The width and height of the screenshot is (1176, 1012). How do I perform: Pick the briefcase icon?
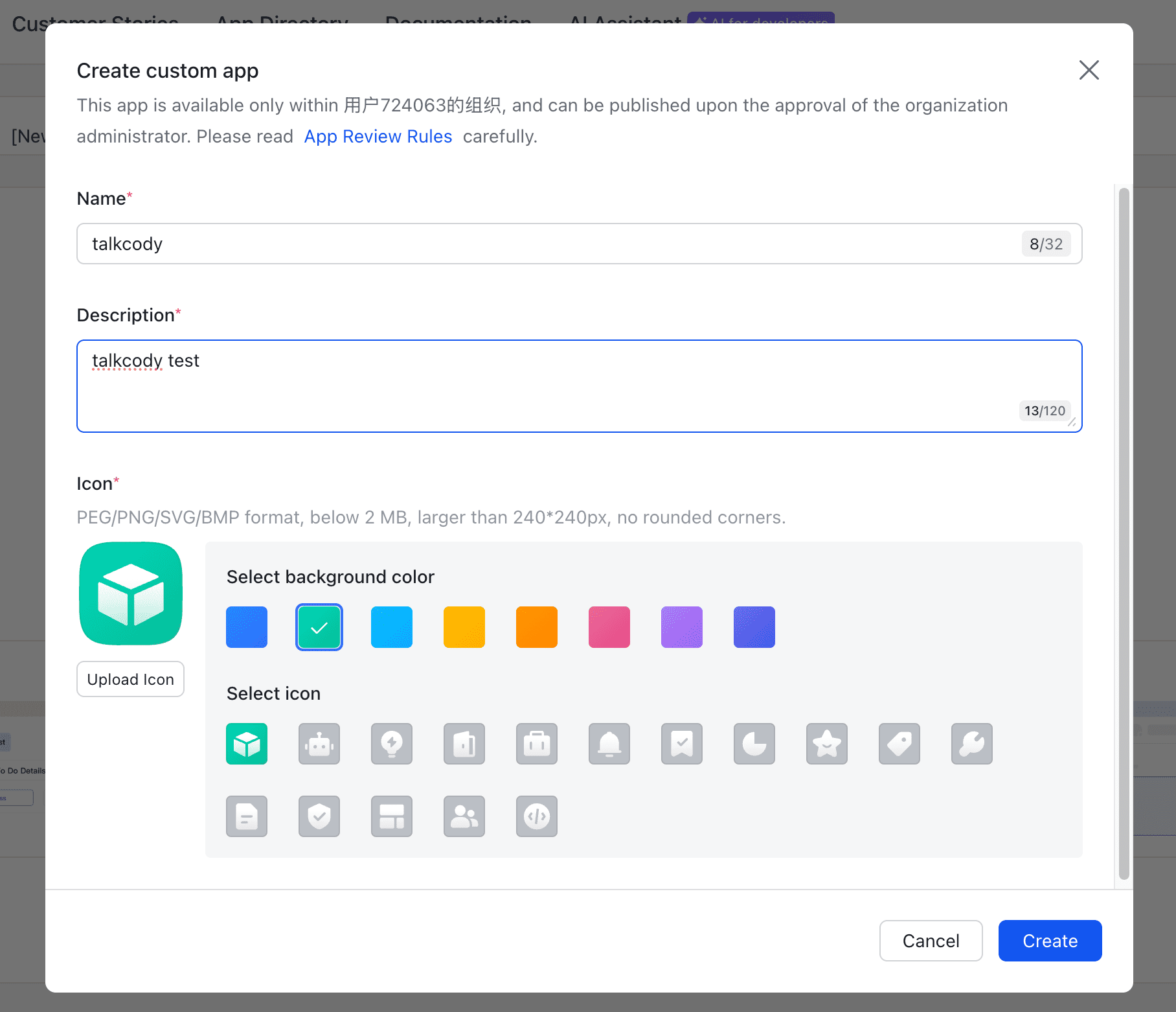pos(537,744)
